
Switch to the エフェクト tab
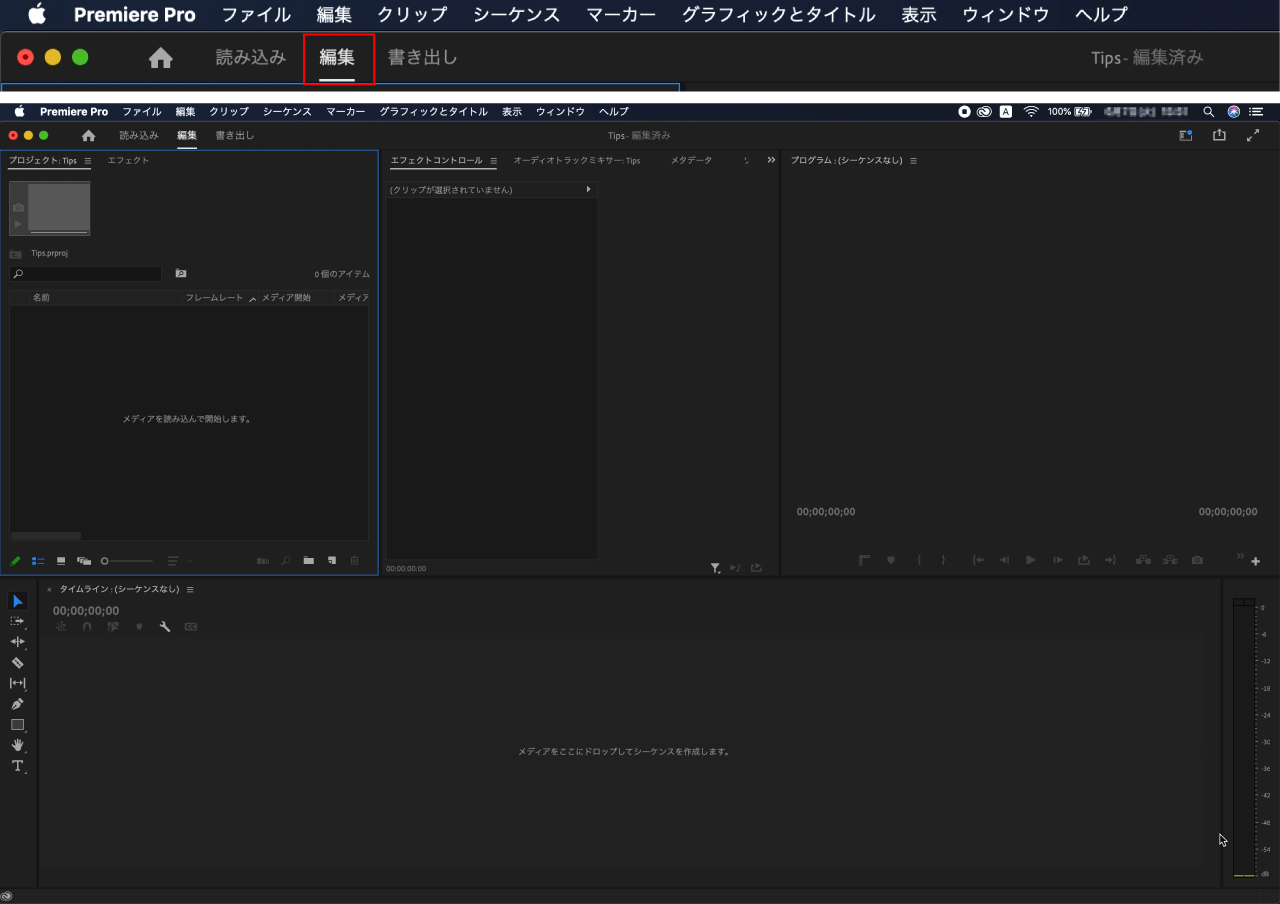pyautogui.click(x=128, y=160)
